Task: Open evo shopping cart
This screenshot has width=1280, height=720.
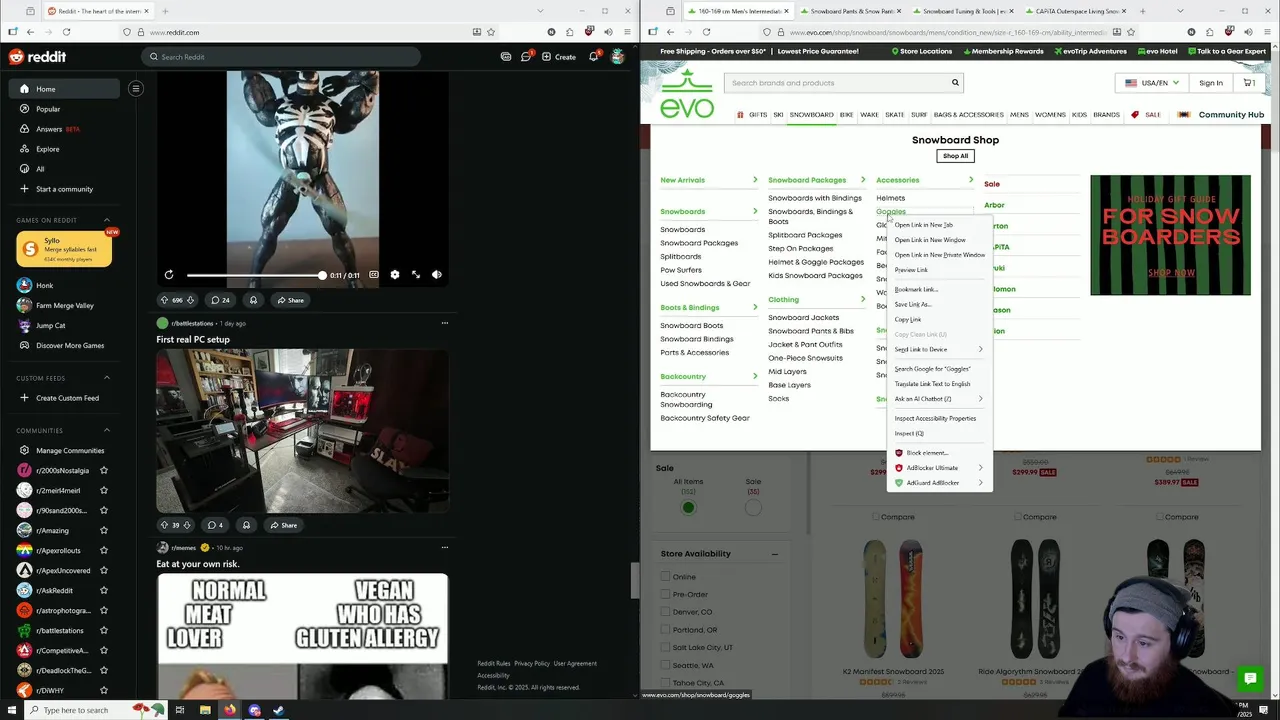Action: pos(1249,83)
